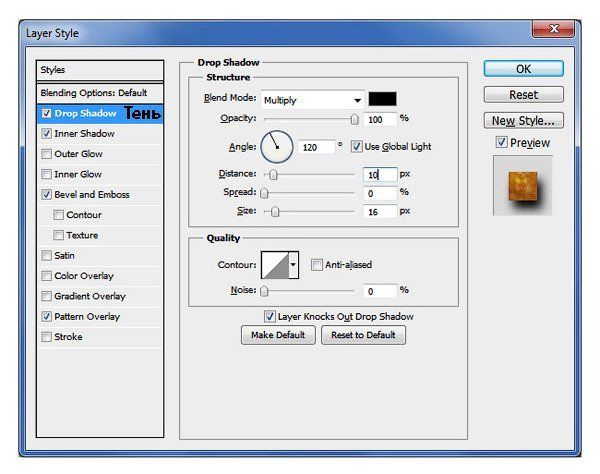Screen dimensions: 600x474
Task: Toggle Layer Knocks Out Drop Shadow
Action: point(269,316)
